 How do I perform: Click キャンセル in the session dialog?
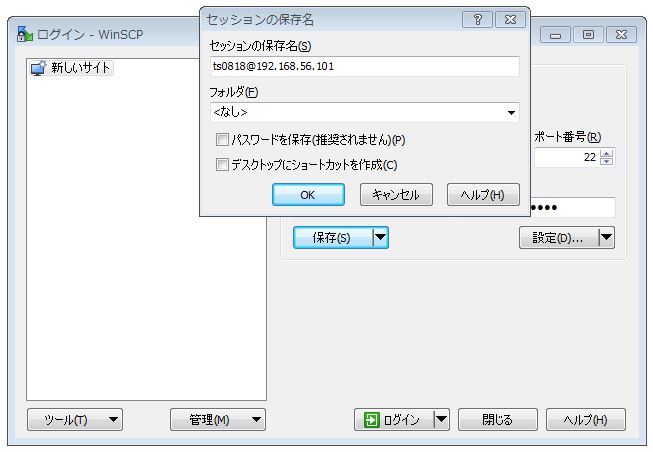point(396,195)
